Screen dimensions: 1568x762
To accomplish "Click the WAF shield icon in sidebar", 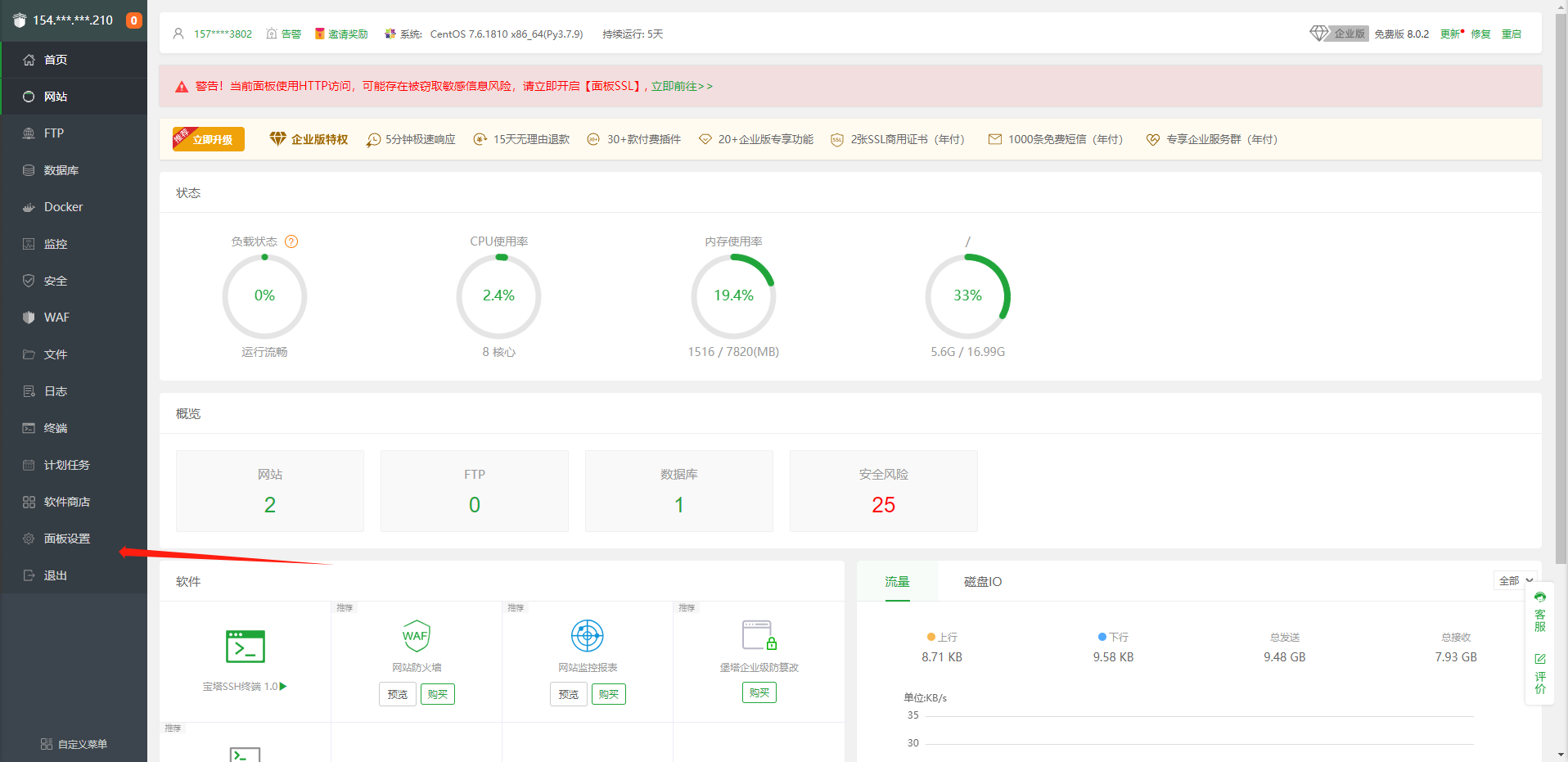I will point(29,318).
